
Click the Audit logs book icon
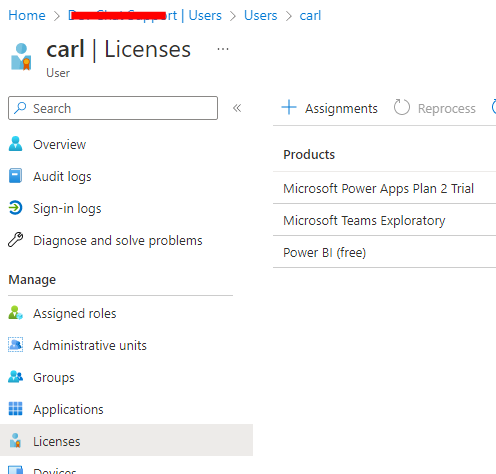[x=15, y=176]
